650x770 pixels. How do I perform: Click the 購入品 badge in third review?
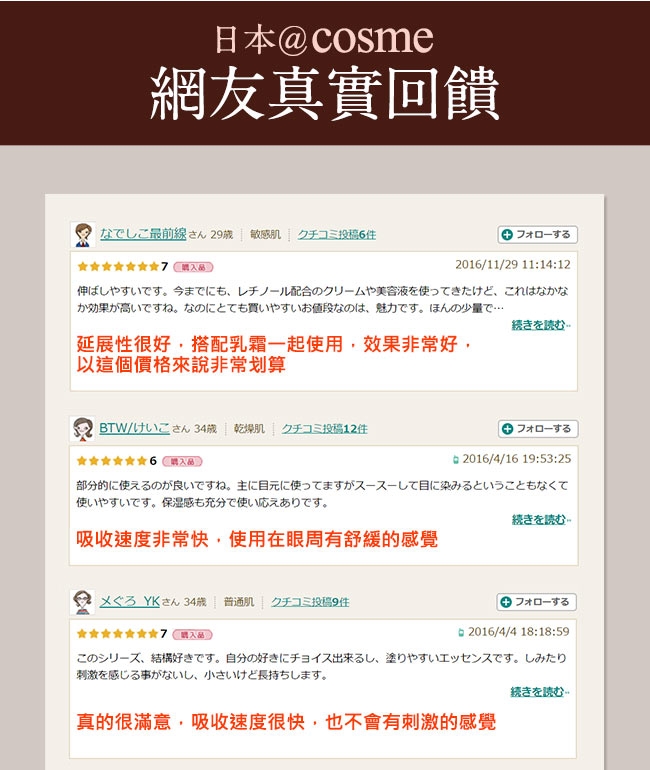pos(192,634)
